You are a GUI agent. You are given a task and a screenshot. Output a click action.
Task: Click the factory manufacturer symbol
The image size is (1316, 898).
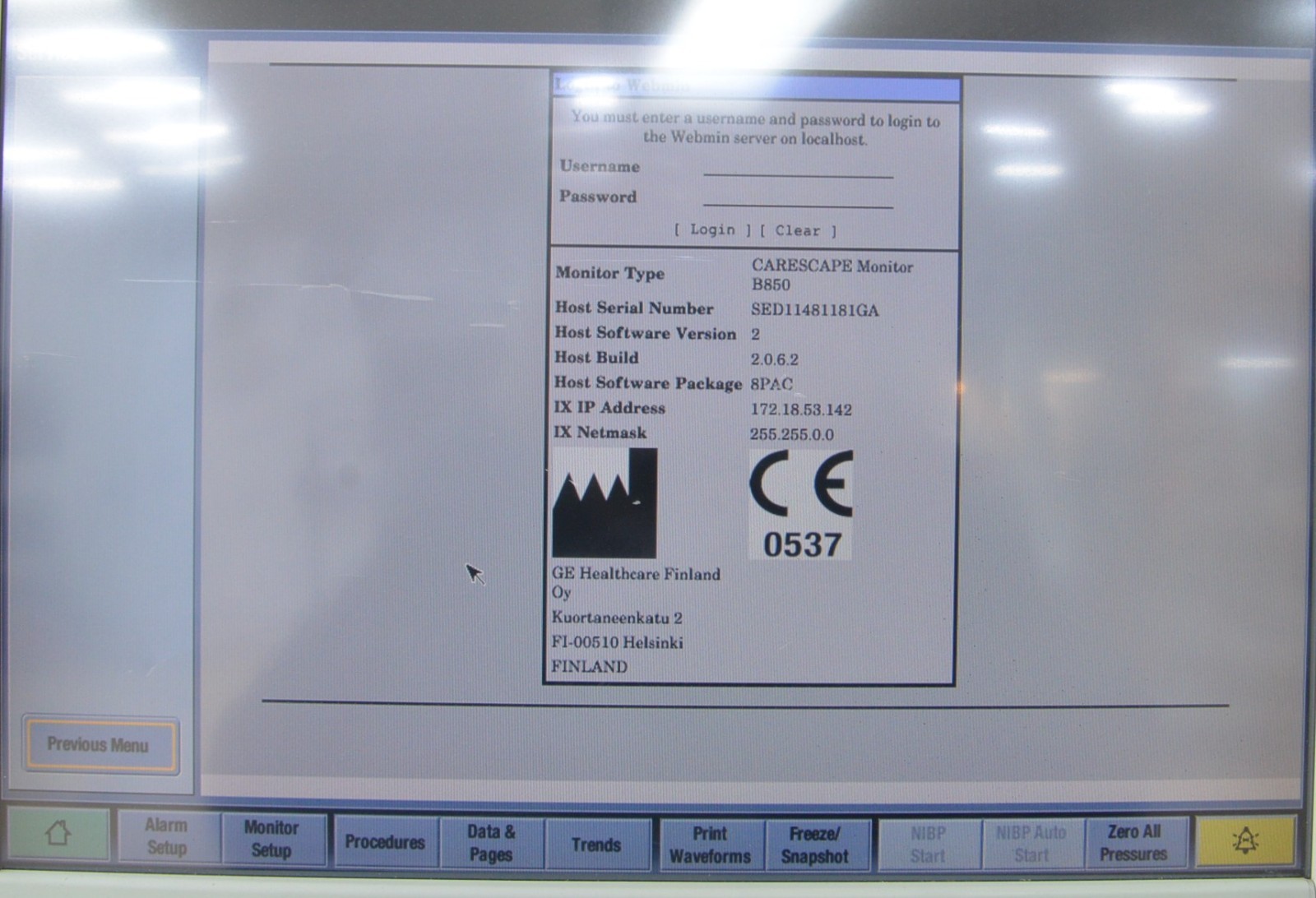(x=605, y=504)
